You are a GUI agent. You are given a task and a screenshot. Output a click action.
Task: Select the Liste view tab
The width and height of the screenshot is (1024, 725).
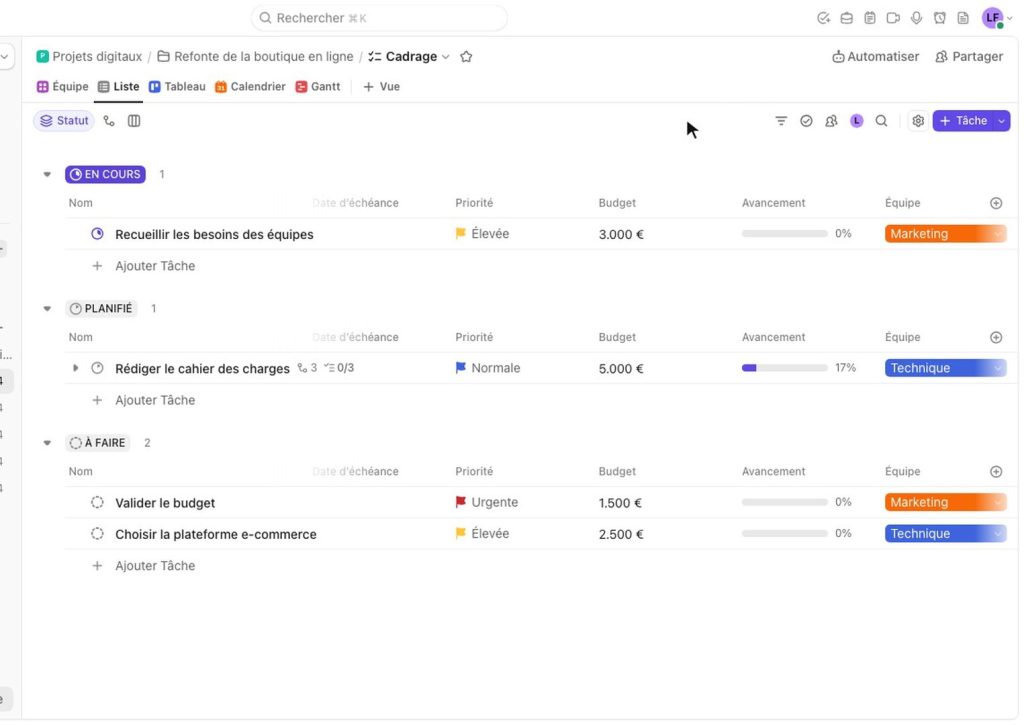pyautogui.click(x=119, y=87)
